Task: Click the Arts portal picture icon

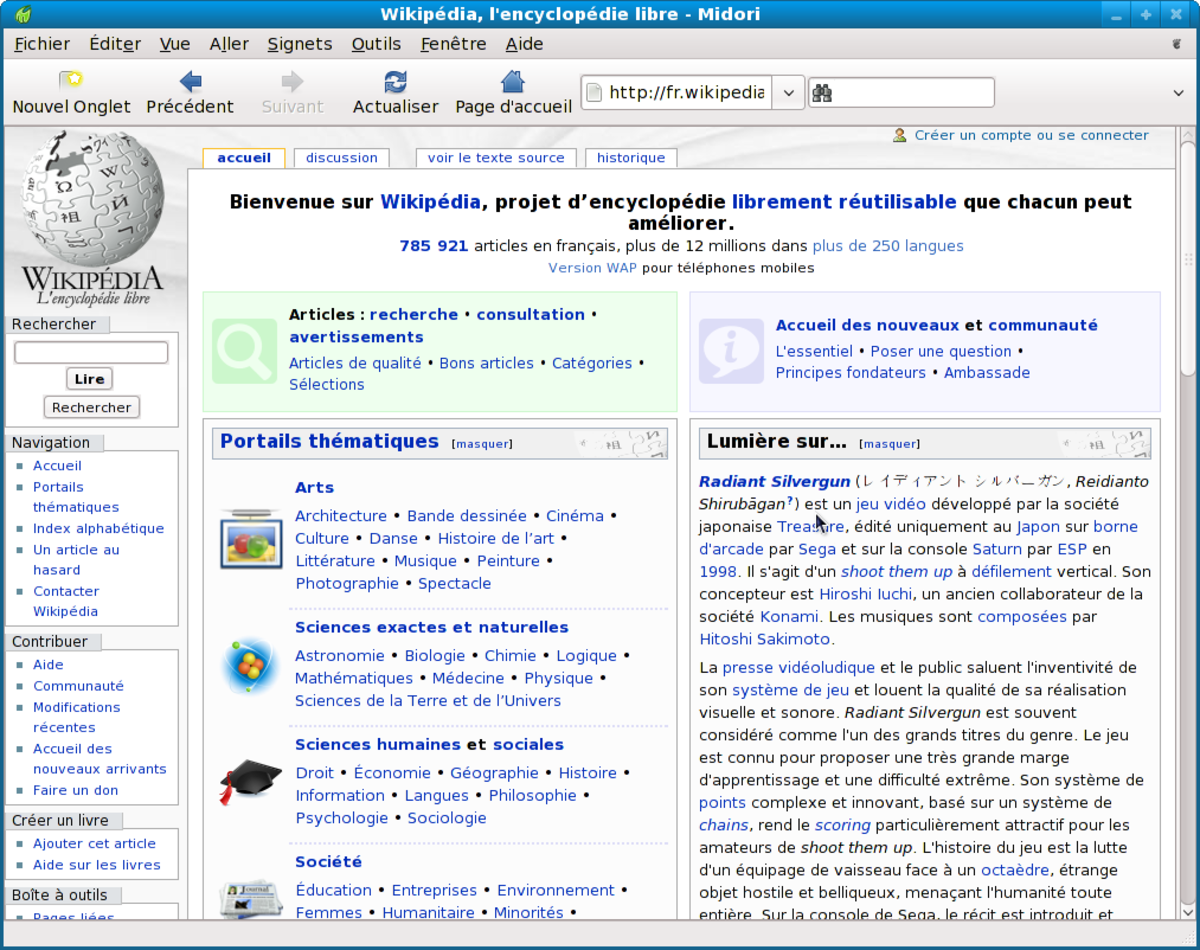Action: 251,538
